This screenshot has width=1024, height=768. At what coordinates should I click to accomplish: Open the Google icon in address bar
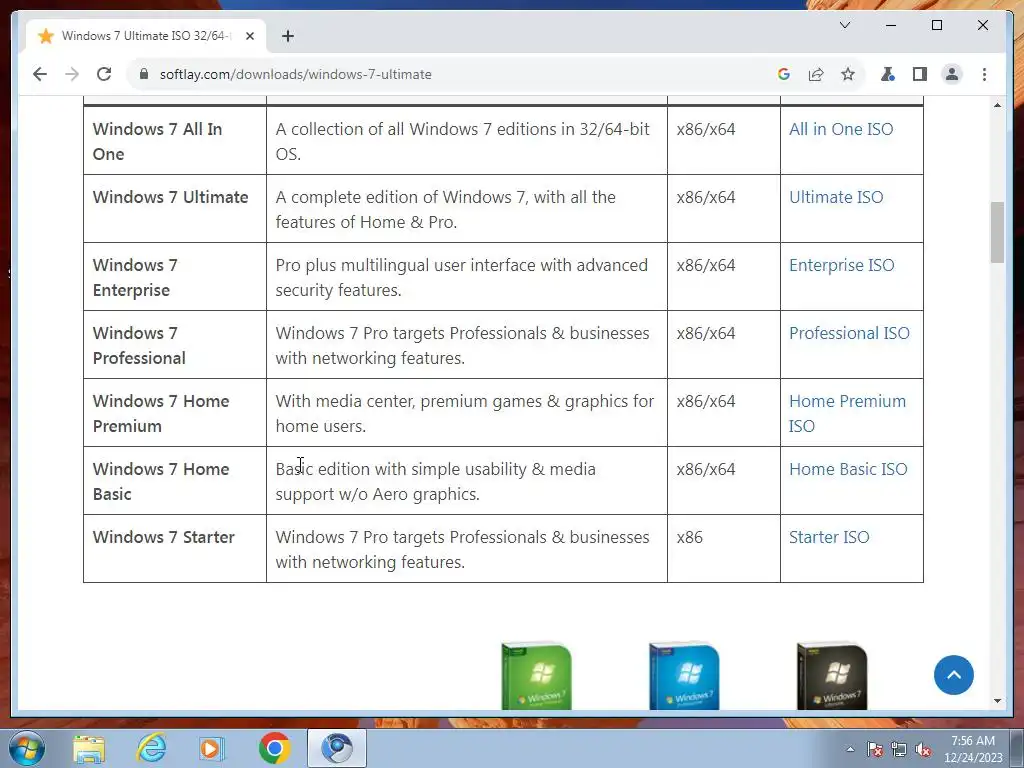[784, 74]
